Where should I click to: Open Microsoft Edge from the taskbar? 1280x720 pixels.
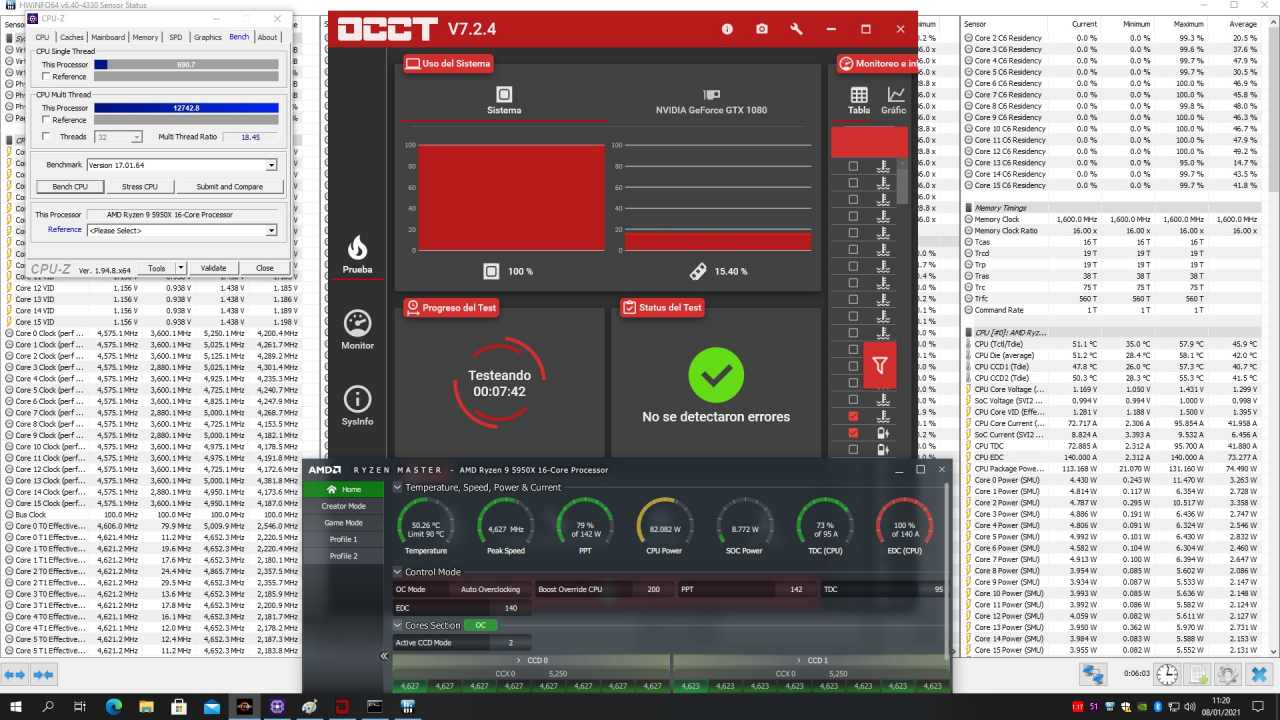click(113, 707)
